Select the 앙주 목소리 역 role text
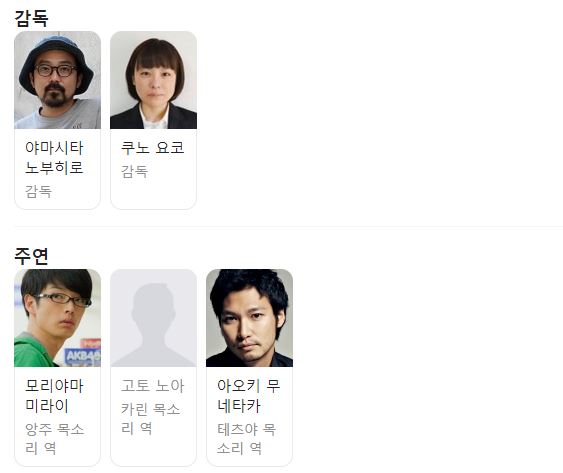Viewport: 563px width, 473px height. click(x=54, y=439)
